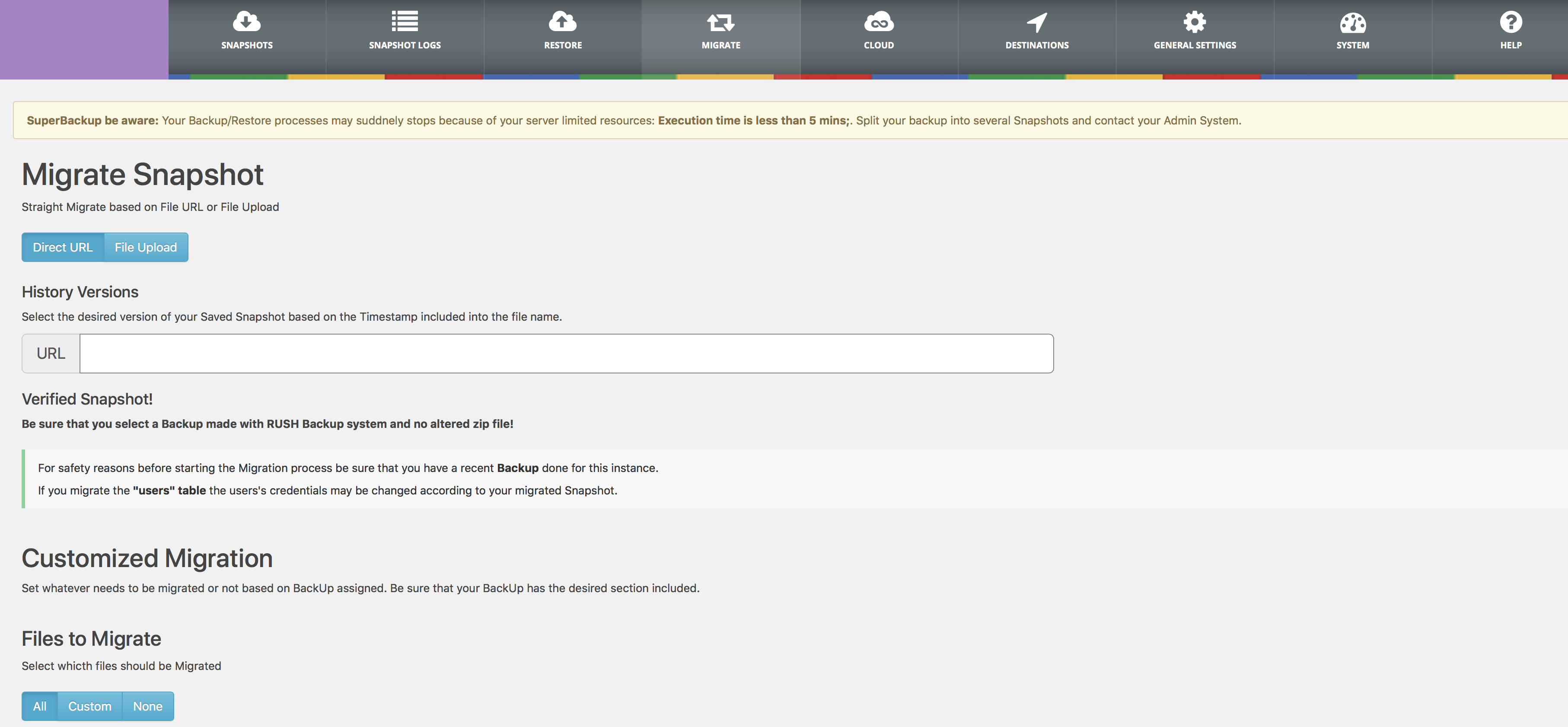This screenshot has width=1568, height=727.
Task: Click the URL label addon
Action: (51, 353)
